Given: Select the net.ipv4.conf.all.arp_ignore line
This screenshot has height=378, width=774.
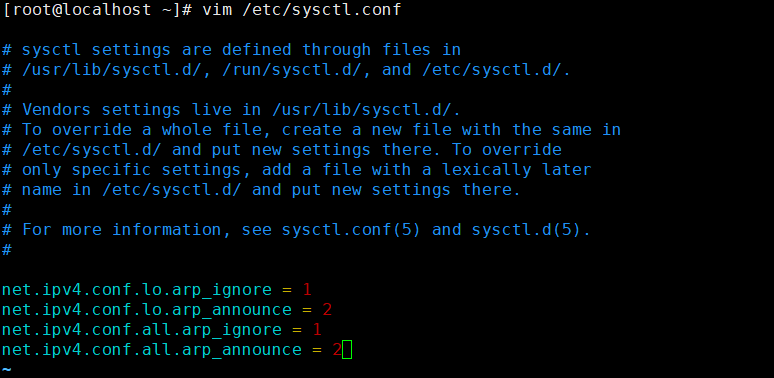Looking at the screenshot, I should (162, 330).
